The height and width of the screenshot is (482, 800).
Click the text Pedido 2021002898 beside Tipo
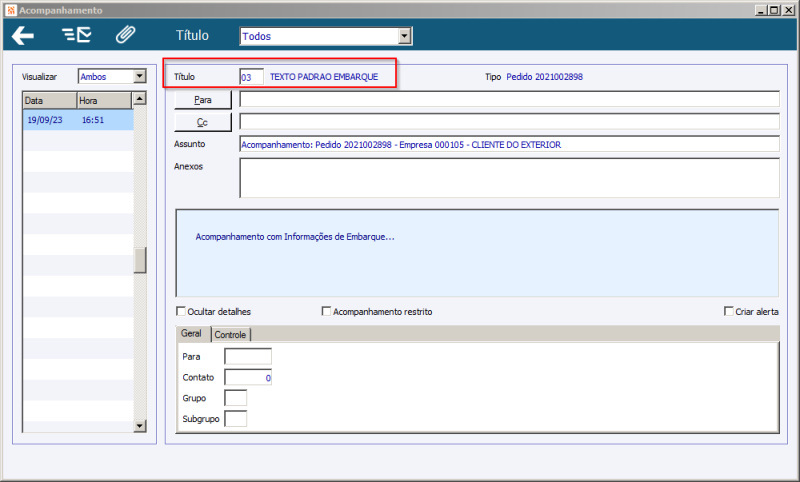pos(544,77)
